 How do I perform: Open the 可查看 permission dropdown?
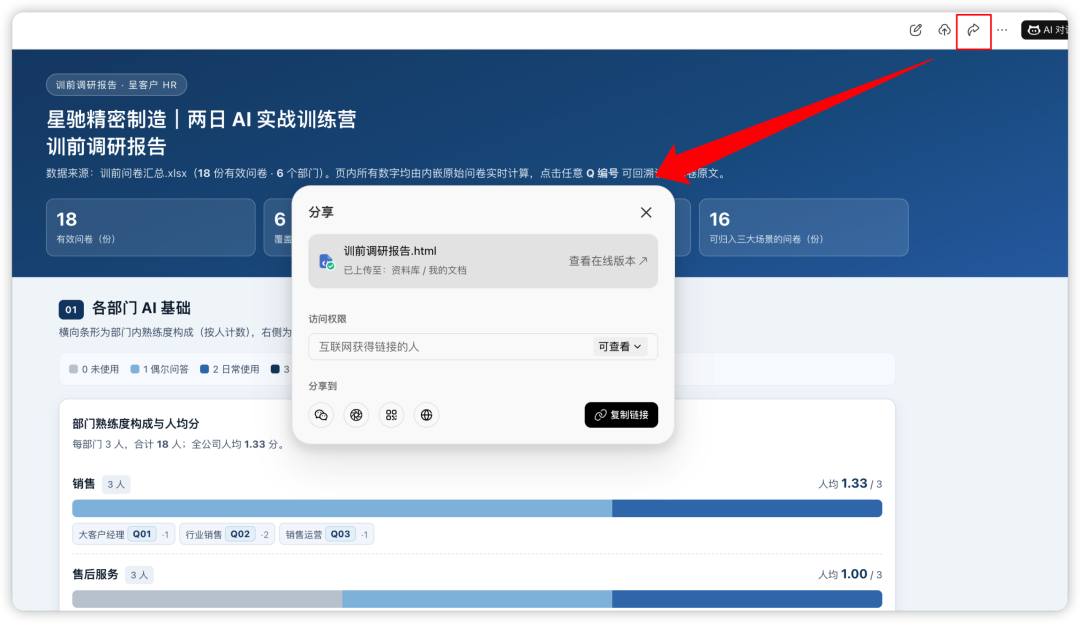(x=619, y=346)
